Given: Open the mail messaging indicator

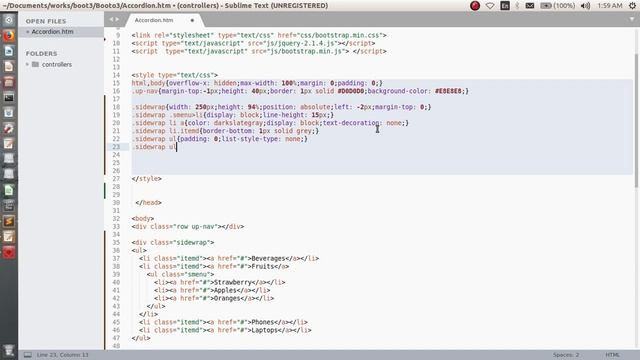Looking at the screenshot, I should tap(530, 6).
